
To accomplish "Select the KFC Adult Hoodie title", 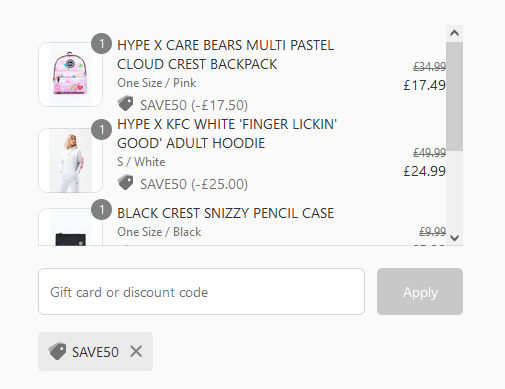I will click(227, 134).
